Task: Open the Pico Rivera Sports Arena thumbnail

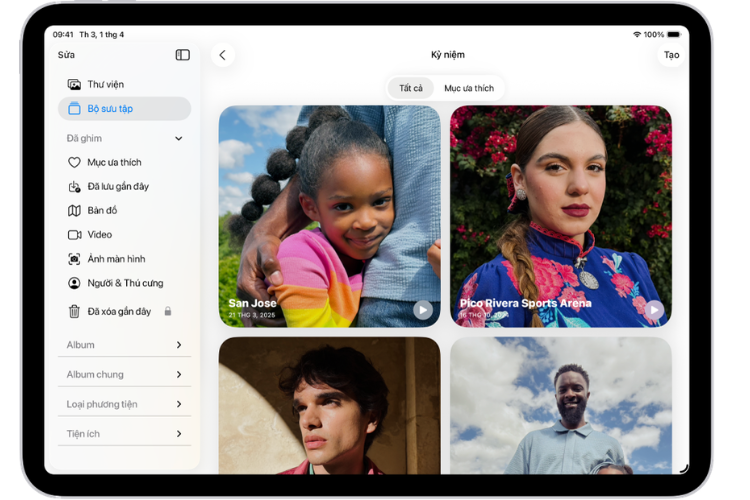Action: point(561,216)
